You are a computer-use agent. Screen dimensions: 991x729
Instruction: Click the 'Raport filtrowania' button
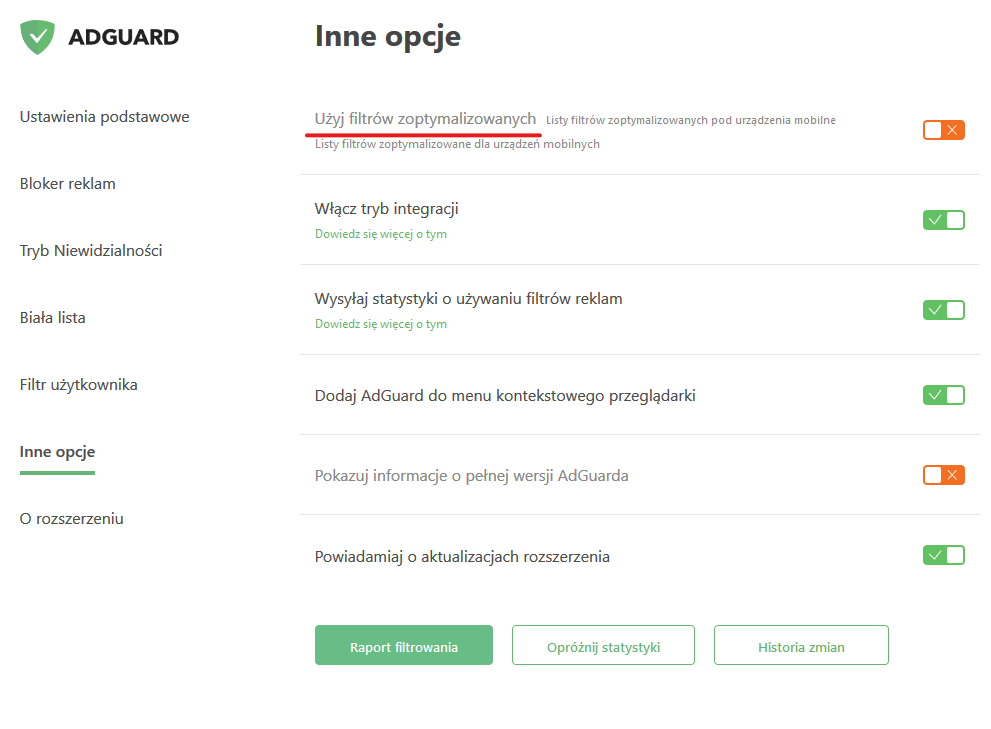(403, 644)
